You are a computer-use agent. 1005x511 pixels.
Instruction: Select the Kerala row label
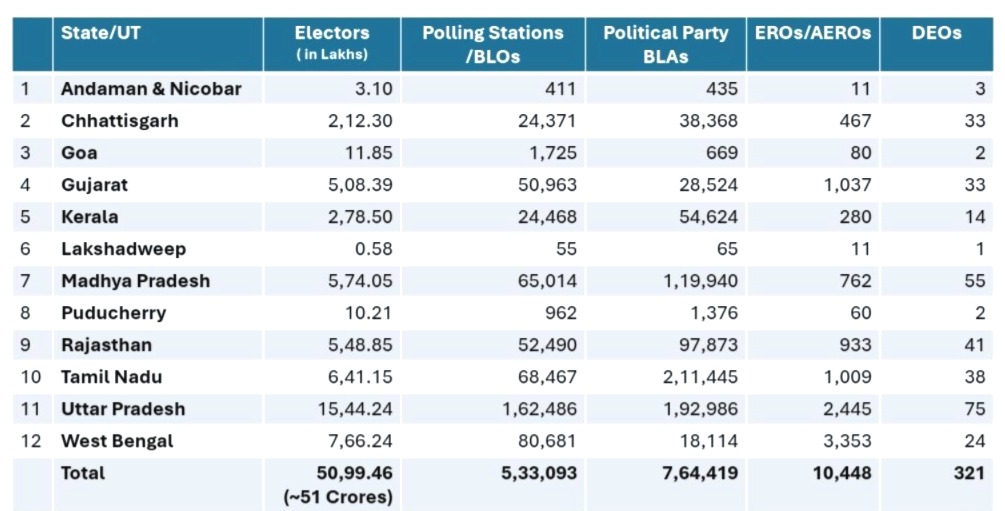(x=89, y=217)
